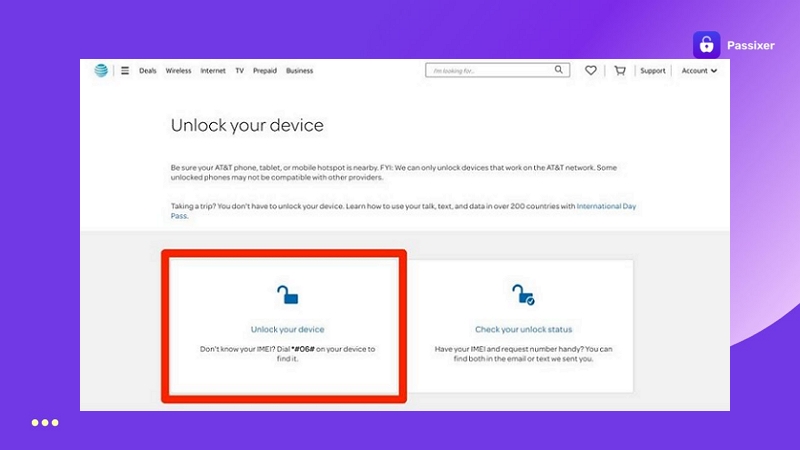Open the Business menu item

(299, 71)
